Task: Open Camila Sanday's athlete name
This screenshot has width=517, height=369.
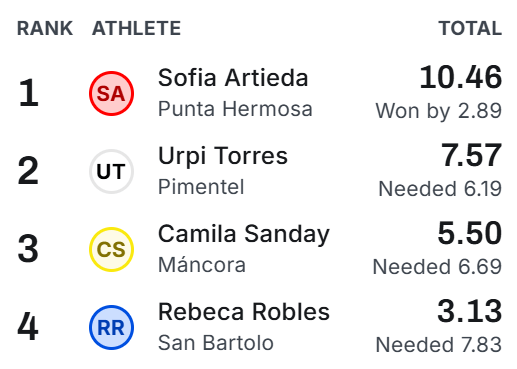Action: 244,234
